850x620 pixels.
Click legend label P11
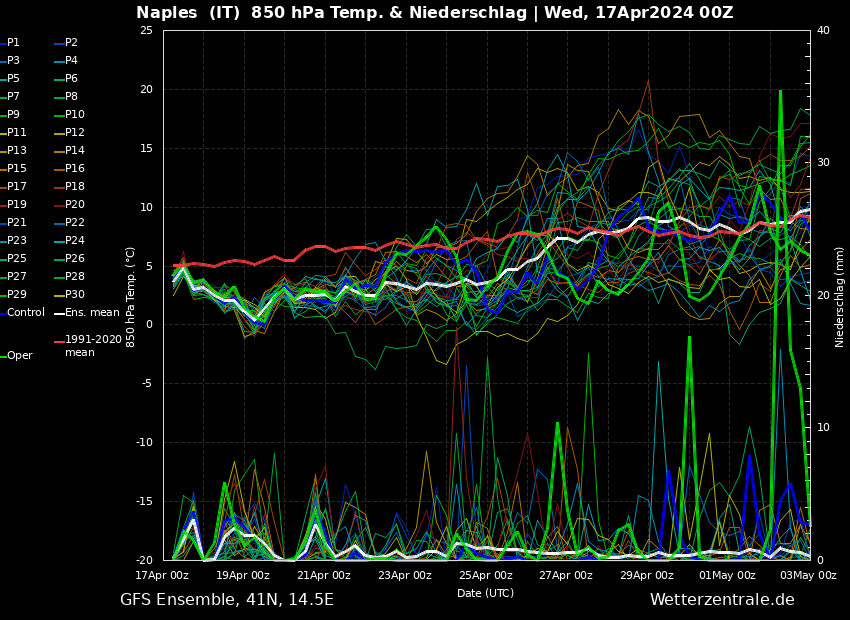[13, 132]
